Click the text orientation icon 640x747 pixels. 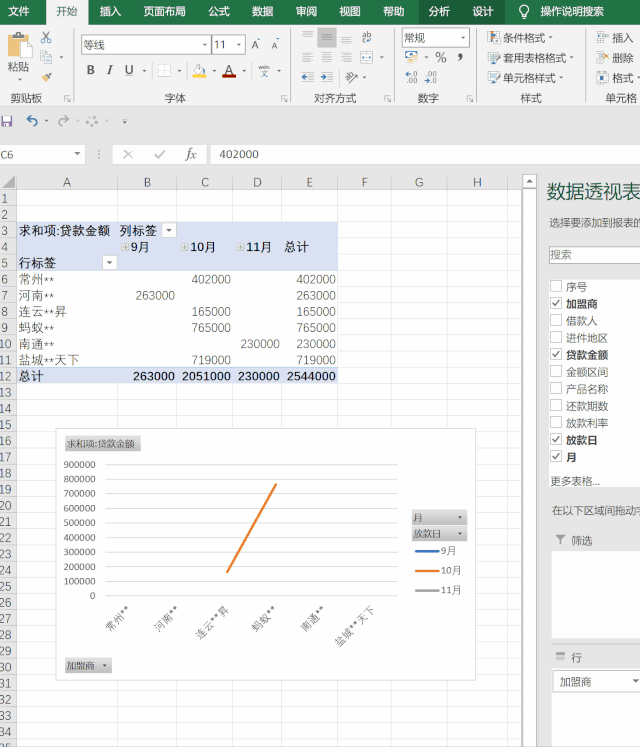(x=352, y=77)
